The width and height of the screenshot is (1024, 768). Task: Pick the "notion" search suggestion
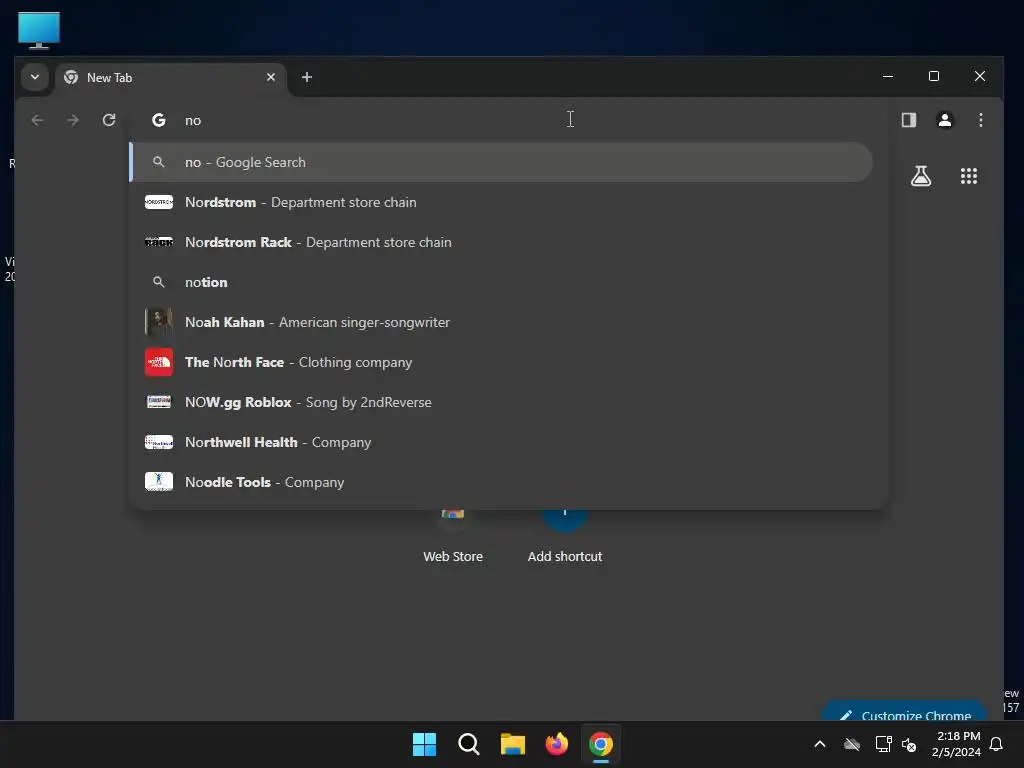tap(501, 282)
